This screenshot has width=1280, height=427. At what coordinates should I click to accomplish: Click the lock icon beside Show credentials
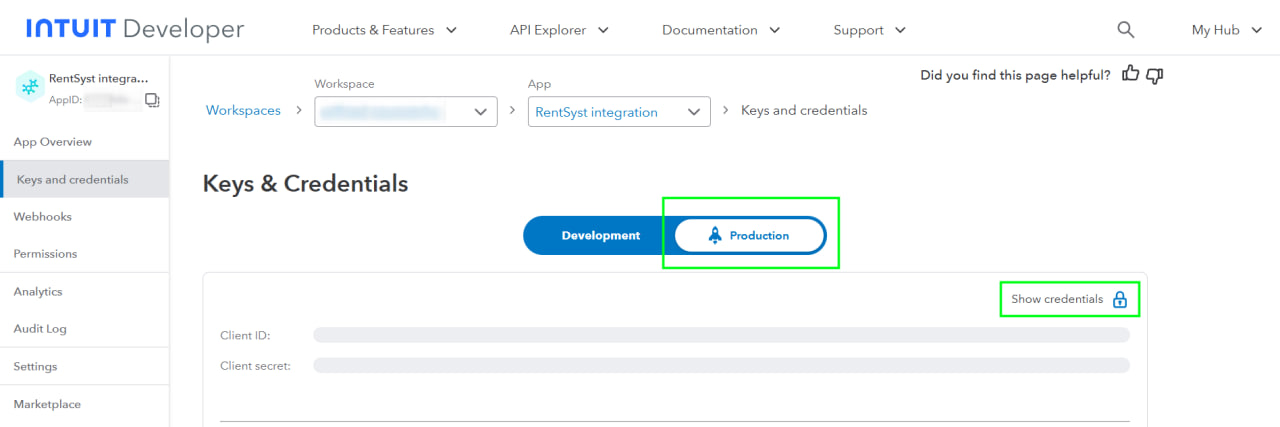(1120, 299)
